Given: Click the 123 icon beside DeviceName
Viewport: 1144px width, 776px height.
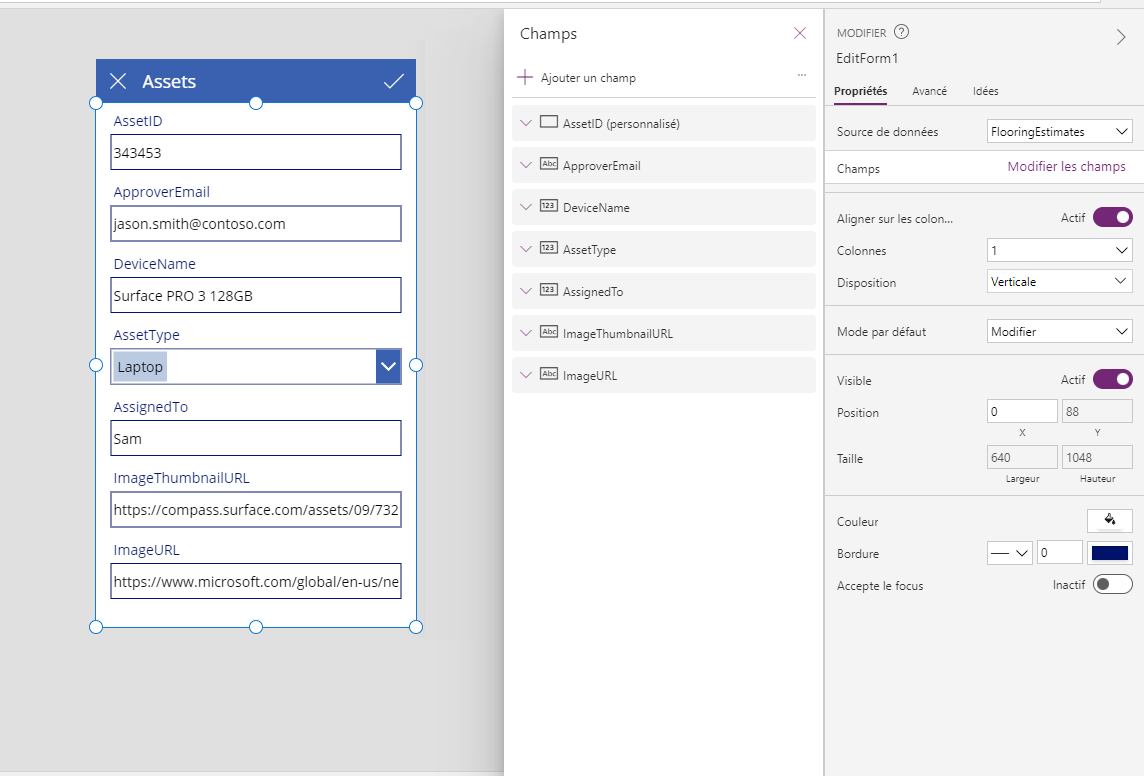Looking at the screenshot, I should 549,206.
